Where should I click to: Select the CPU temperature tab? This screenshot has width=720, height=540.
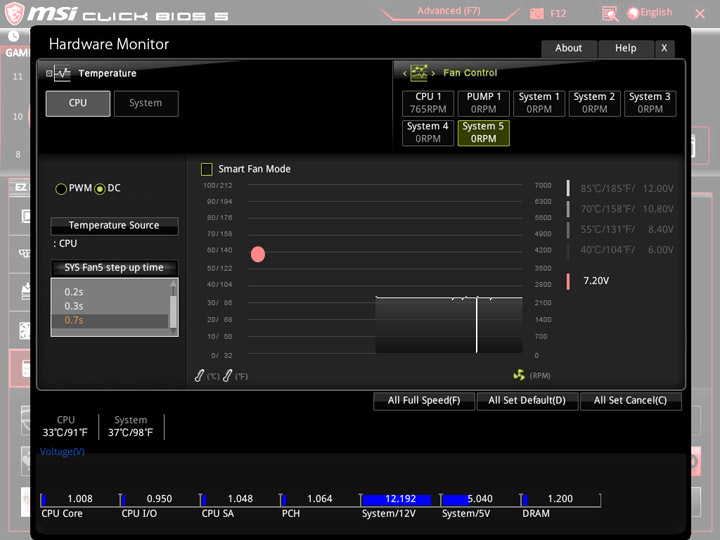tap(78, 103)
